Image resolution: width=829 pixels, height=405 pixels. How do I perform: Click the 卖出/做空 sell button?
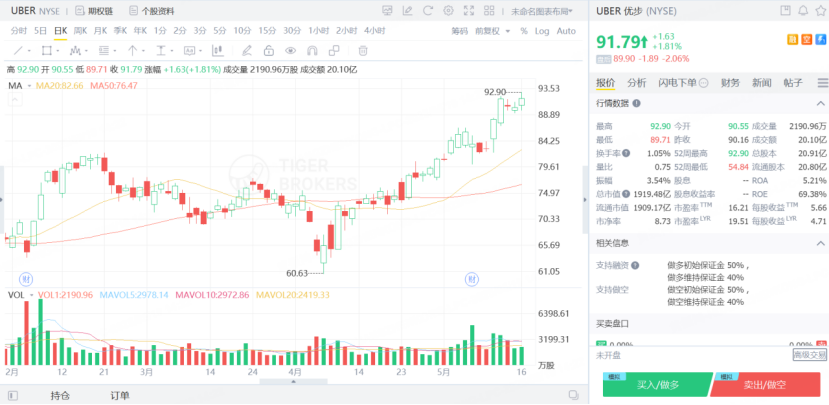click(767, 384)
